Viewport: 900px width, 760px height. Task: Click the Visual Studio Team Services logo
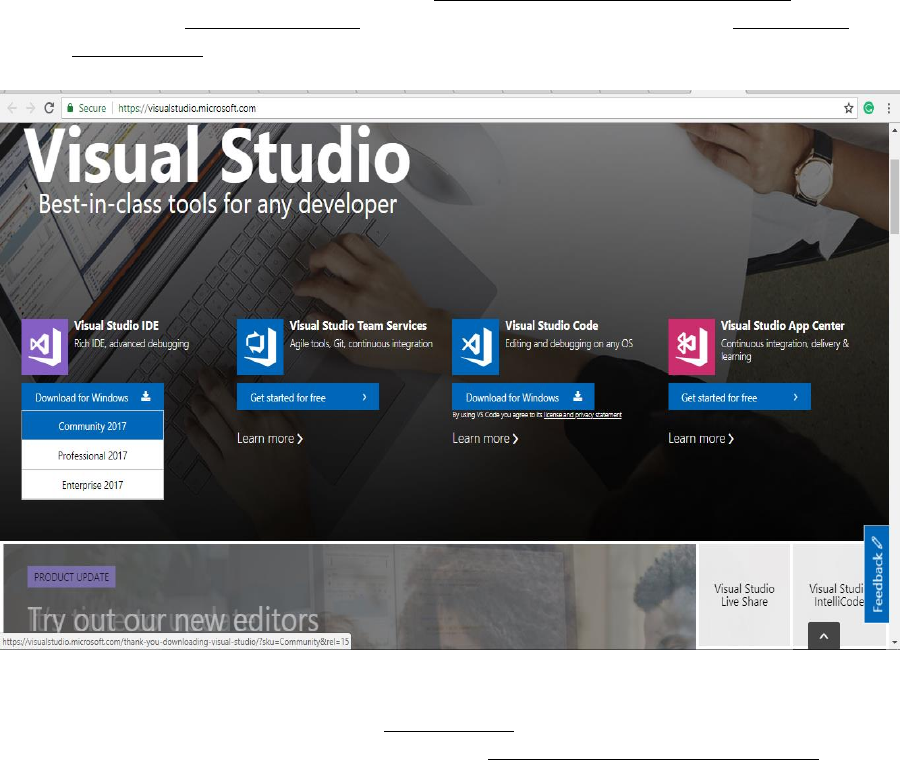click(x=260, y=347)
